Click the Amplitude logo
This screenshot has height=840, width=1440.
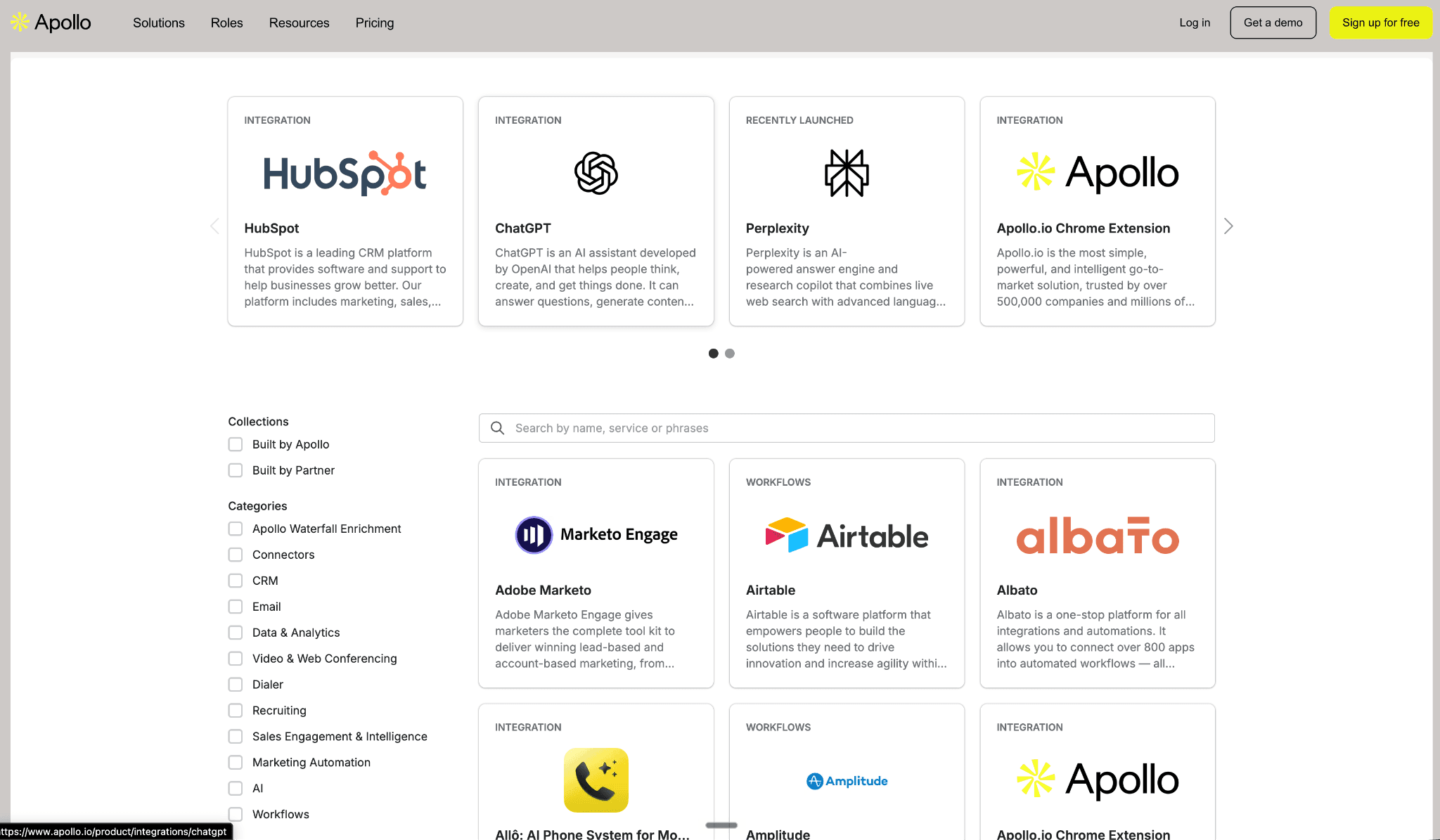pos(847,781)
